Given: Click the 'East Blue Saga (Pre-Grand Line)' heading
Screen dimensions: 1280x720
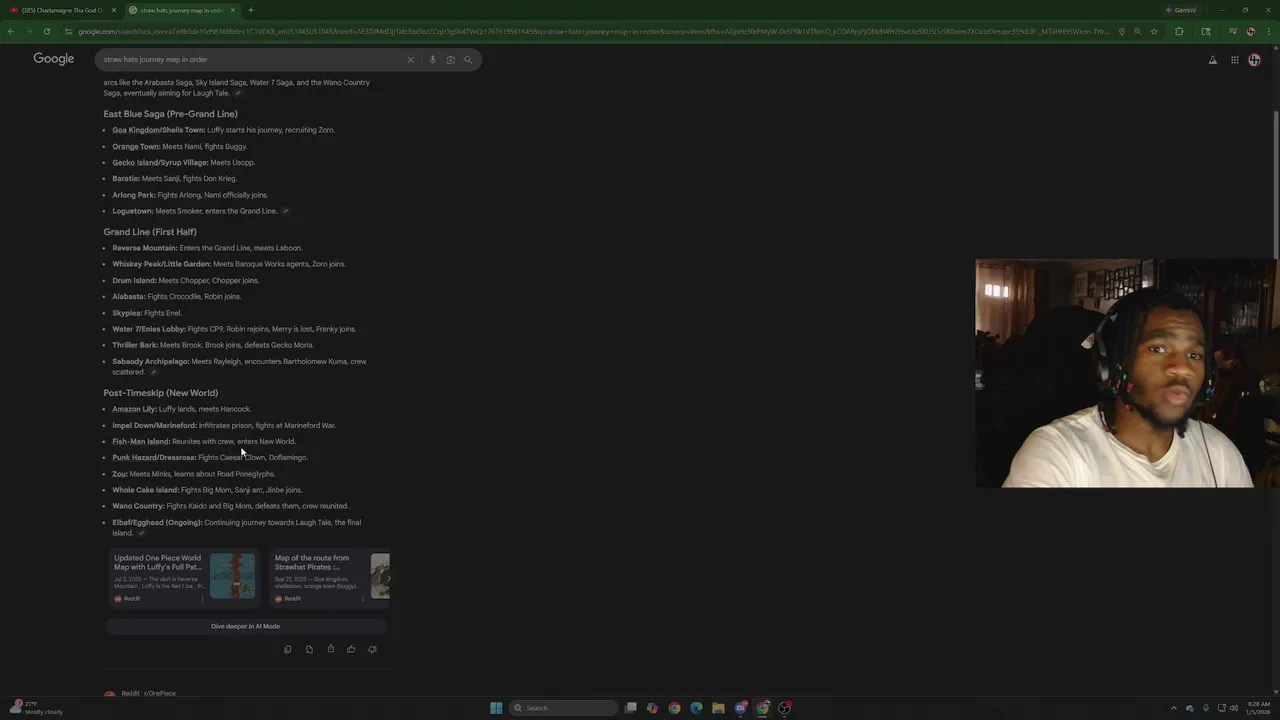Looking at the screenshot, I should (x=170, y=114).
